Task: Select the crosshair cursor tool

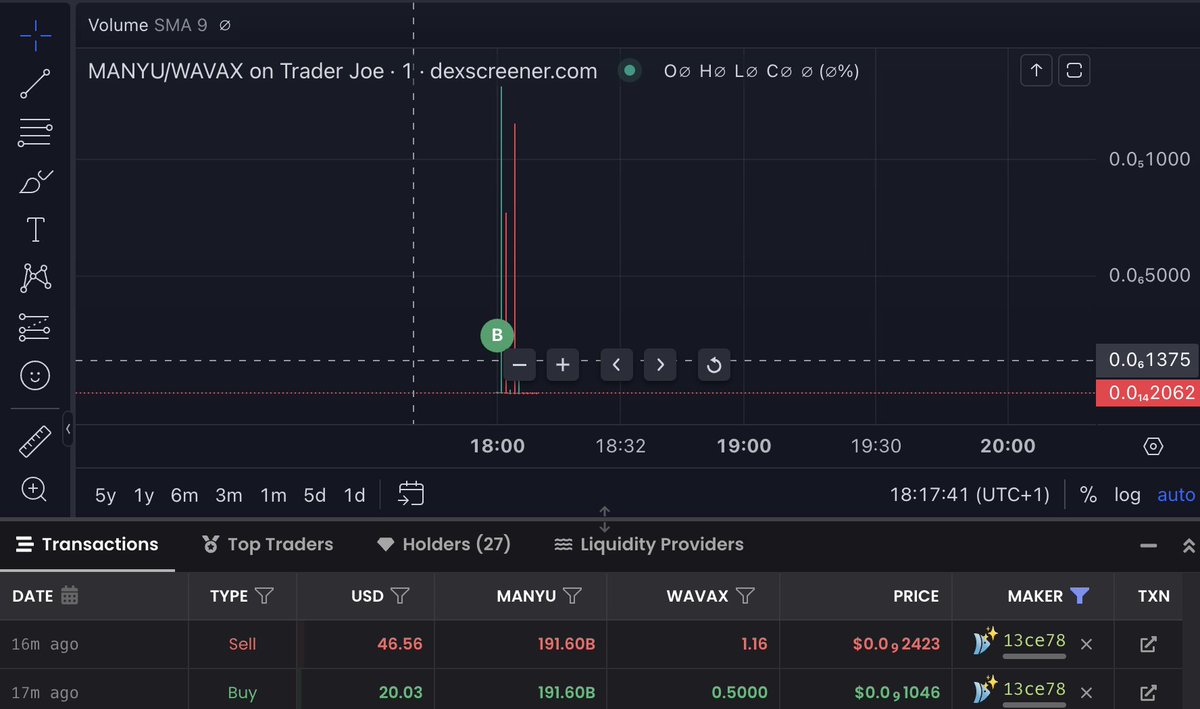Action: [35, 35]
